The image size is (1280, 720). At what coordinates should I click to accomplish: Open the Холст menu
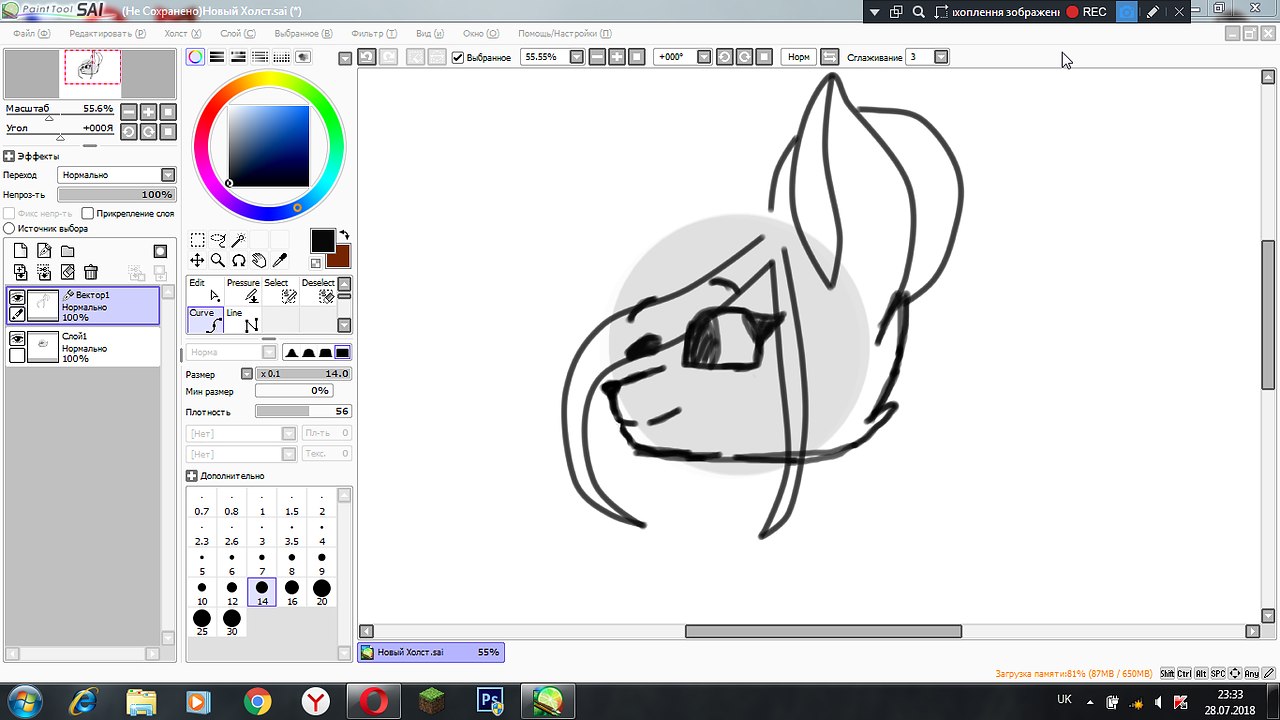pyautogui.click(x=183, y=33)
